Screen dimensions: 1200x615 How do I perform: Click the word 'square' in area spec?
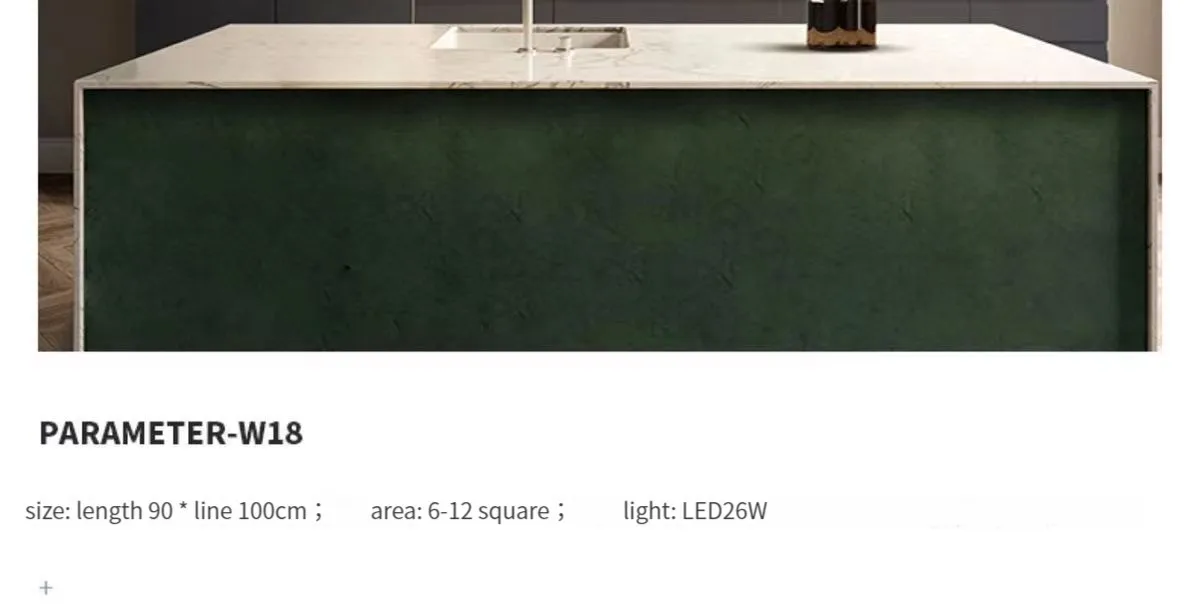513,512
